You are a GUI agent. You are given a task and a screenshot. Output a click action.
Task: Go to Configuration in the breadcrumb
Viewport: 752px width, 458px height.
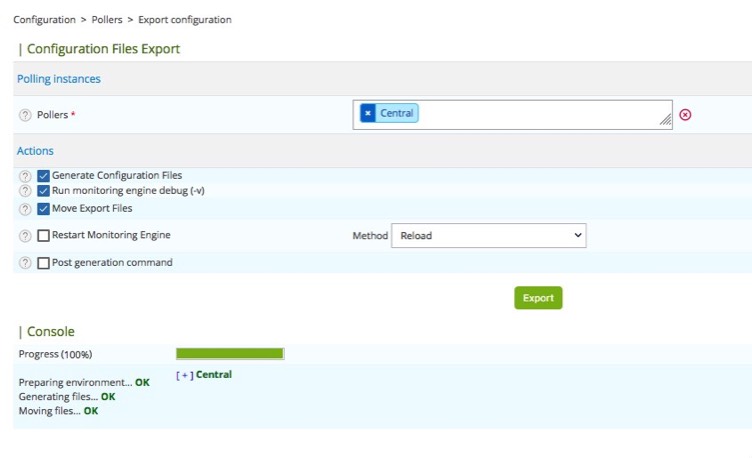[x=44, y=20]
